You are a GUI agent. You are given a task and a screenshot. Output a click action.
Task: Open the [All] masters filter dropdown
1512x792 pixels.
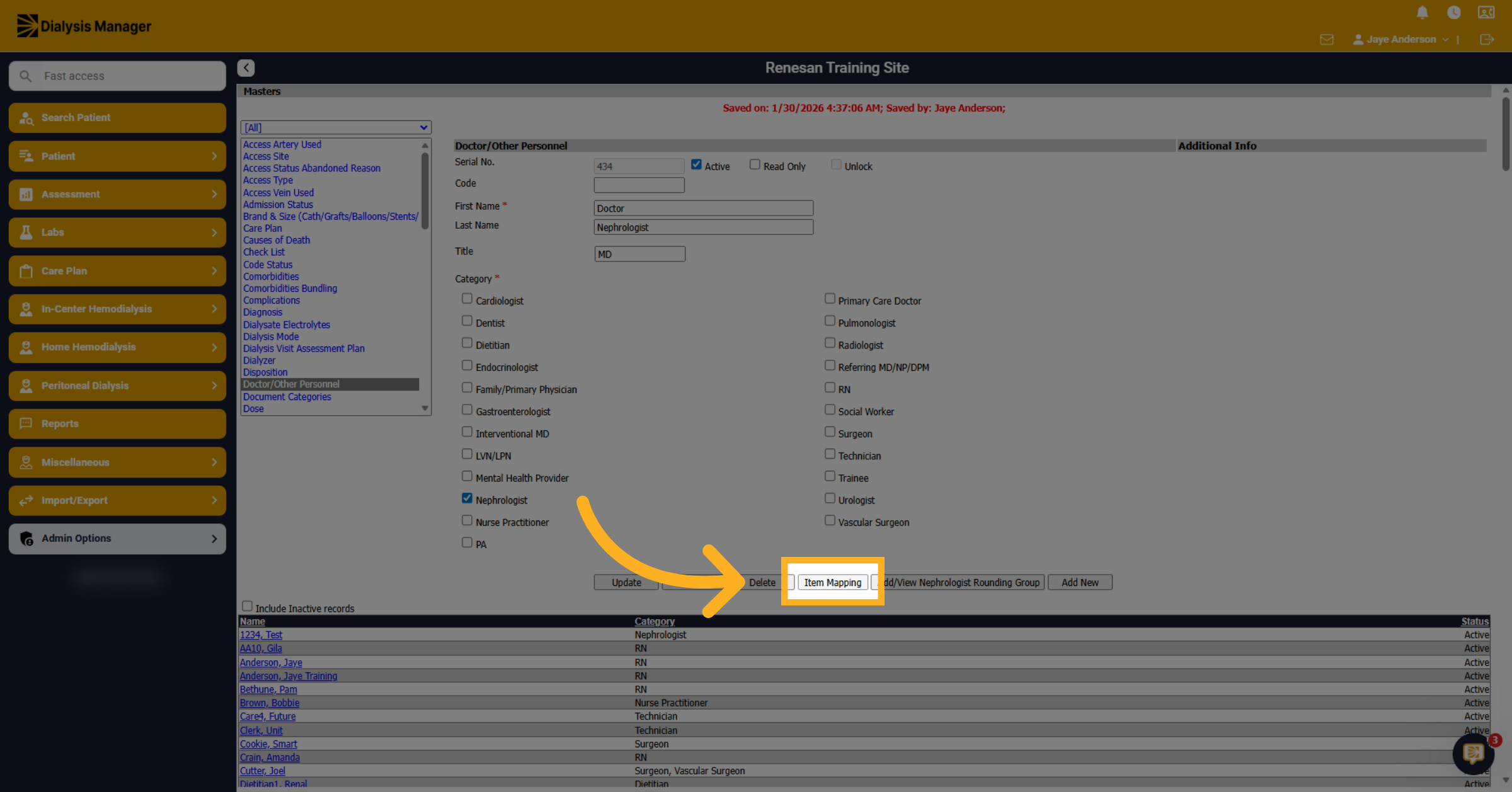coord(336,128)
